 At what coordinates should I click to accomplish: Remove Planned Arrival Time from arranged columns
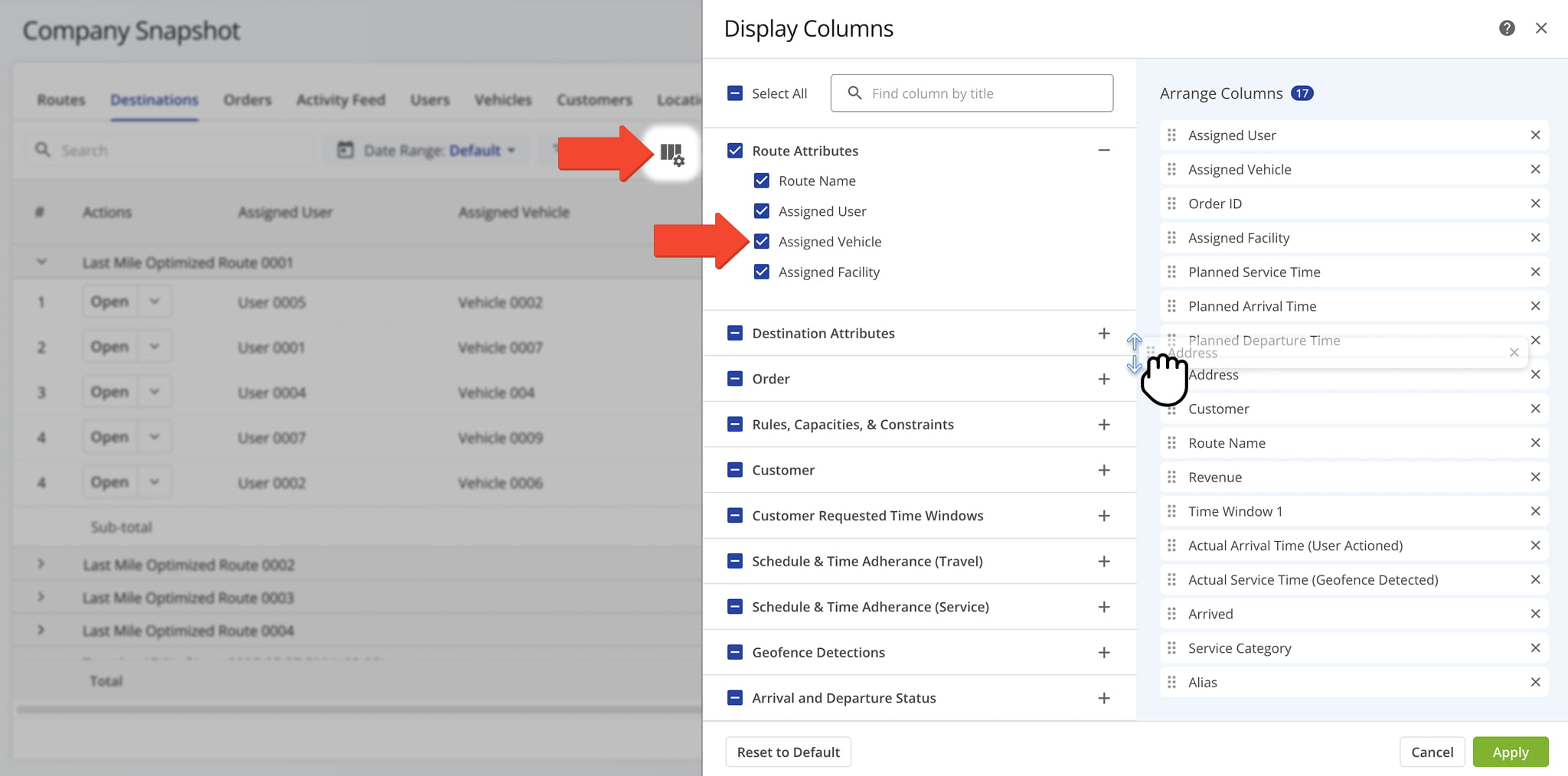tap(1535, 306)
